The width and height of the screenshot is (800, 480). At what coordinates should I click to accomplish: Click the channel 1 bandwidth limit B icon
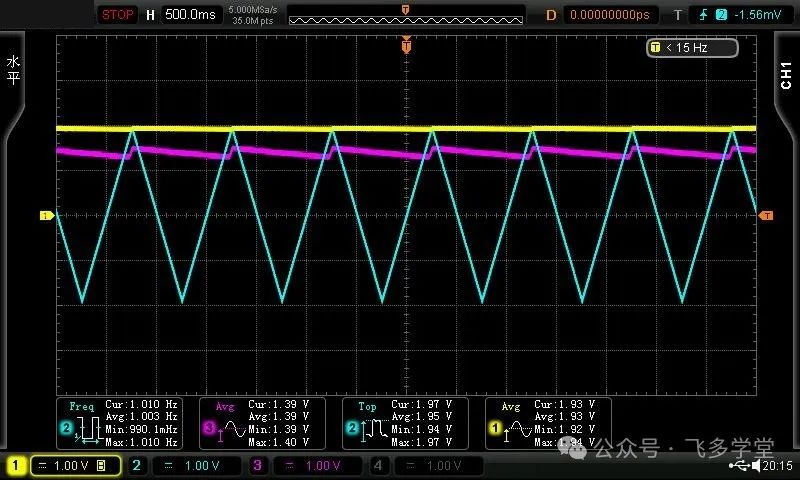[101, 465]
